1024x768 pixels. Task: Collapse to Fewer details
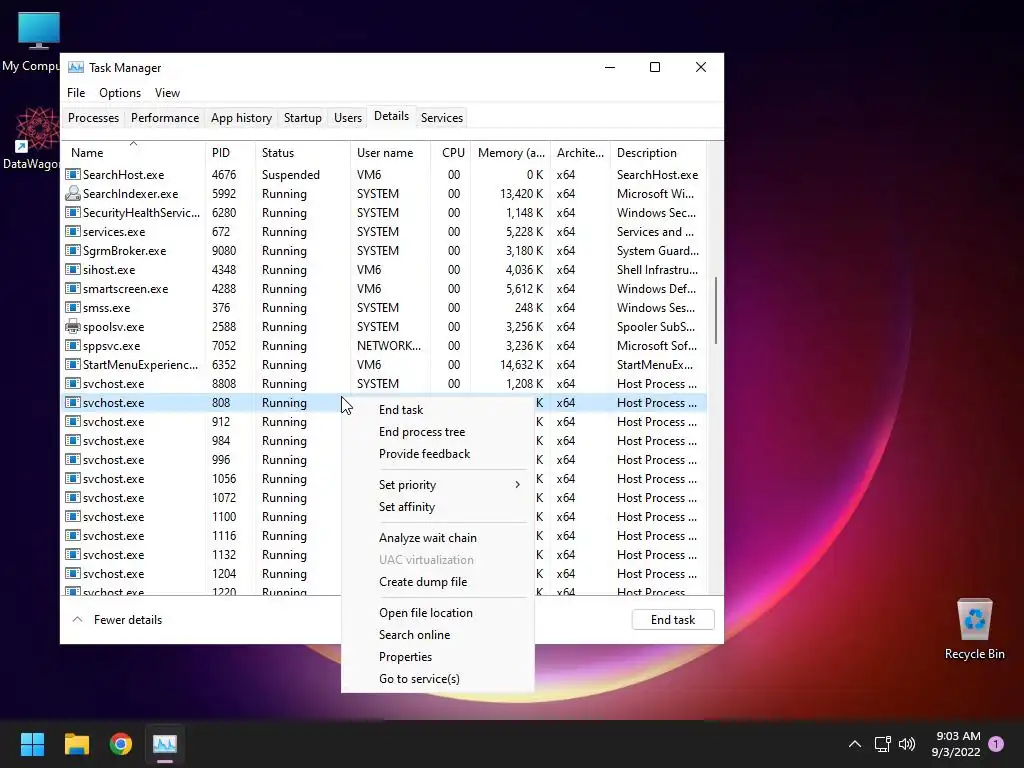coord(117,620)
